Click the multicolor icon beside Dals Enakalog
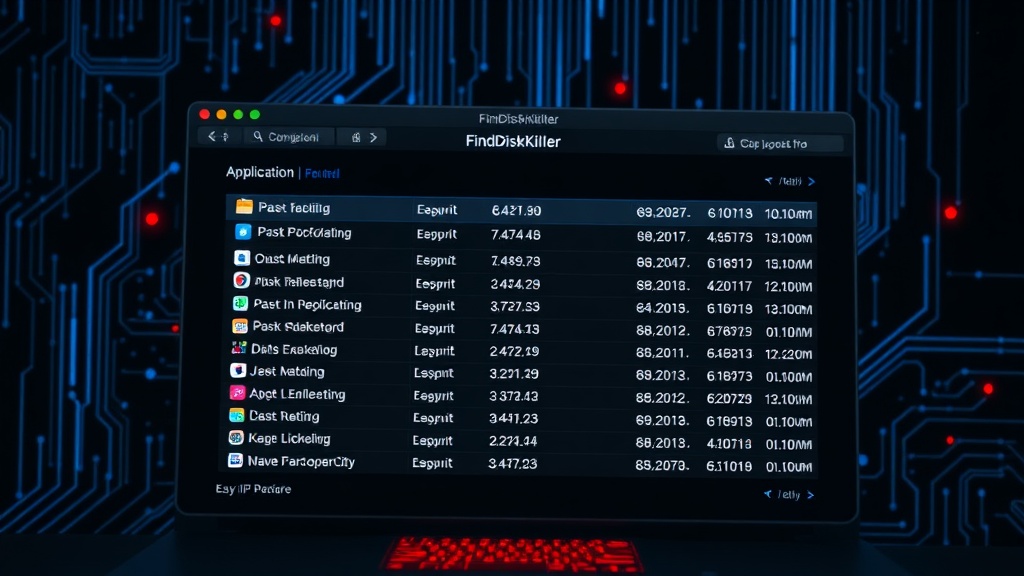 pos(239,348)
